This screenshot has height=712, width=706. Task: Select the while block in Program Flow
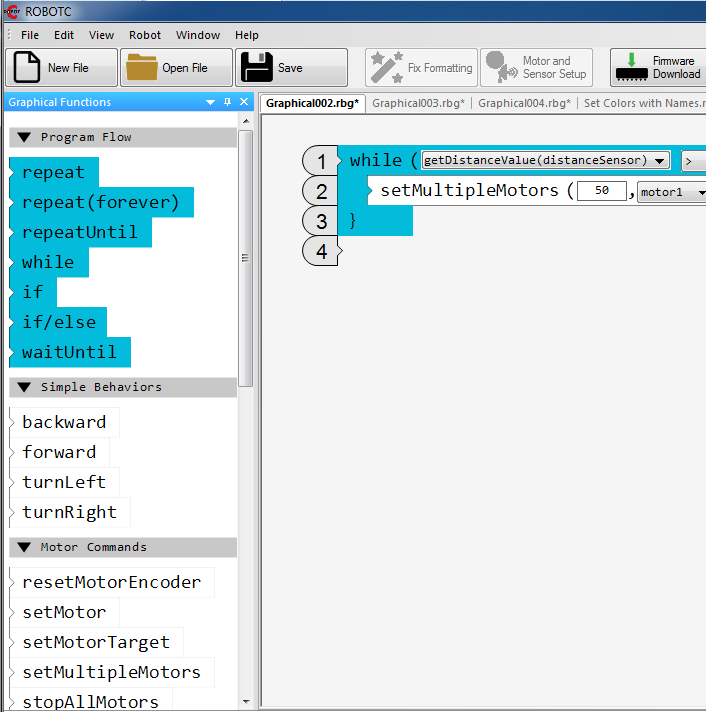(x=49, y=262)
